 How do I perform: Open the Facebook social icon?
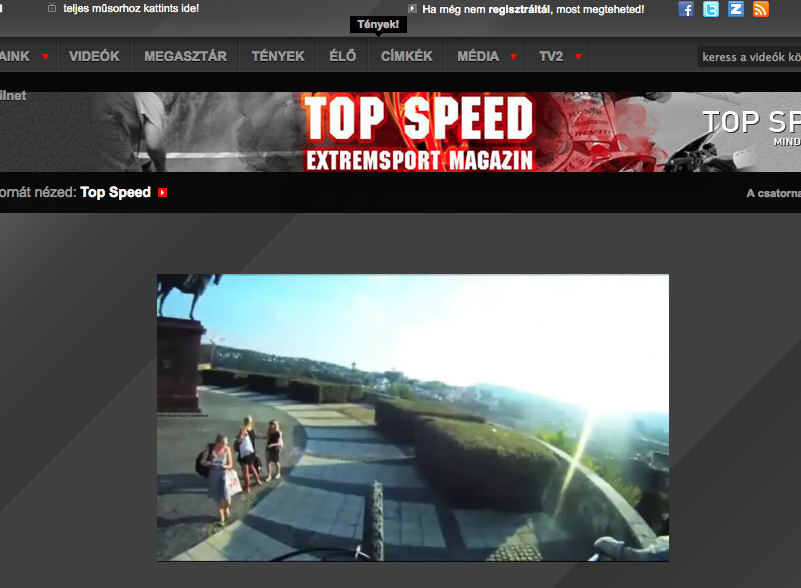pyautogui.click(x=686, y=9)
